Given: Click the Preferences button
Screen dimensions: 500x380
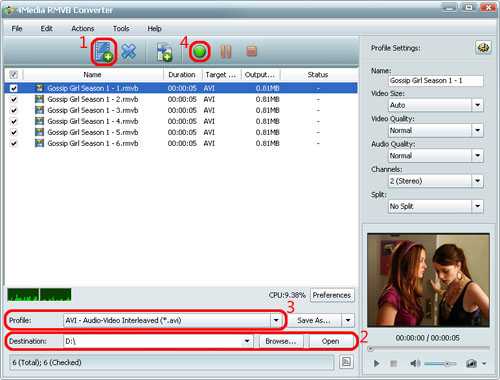Looking at the screenshot, I should click(332, 295).
